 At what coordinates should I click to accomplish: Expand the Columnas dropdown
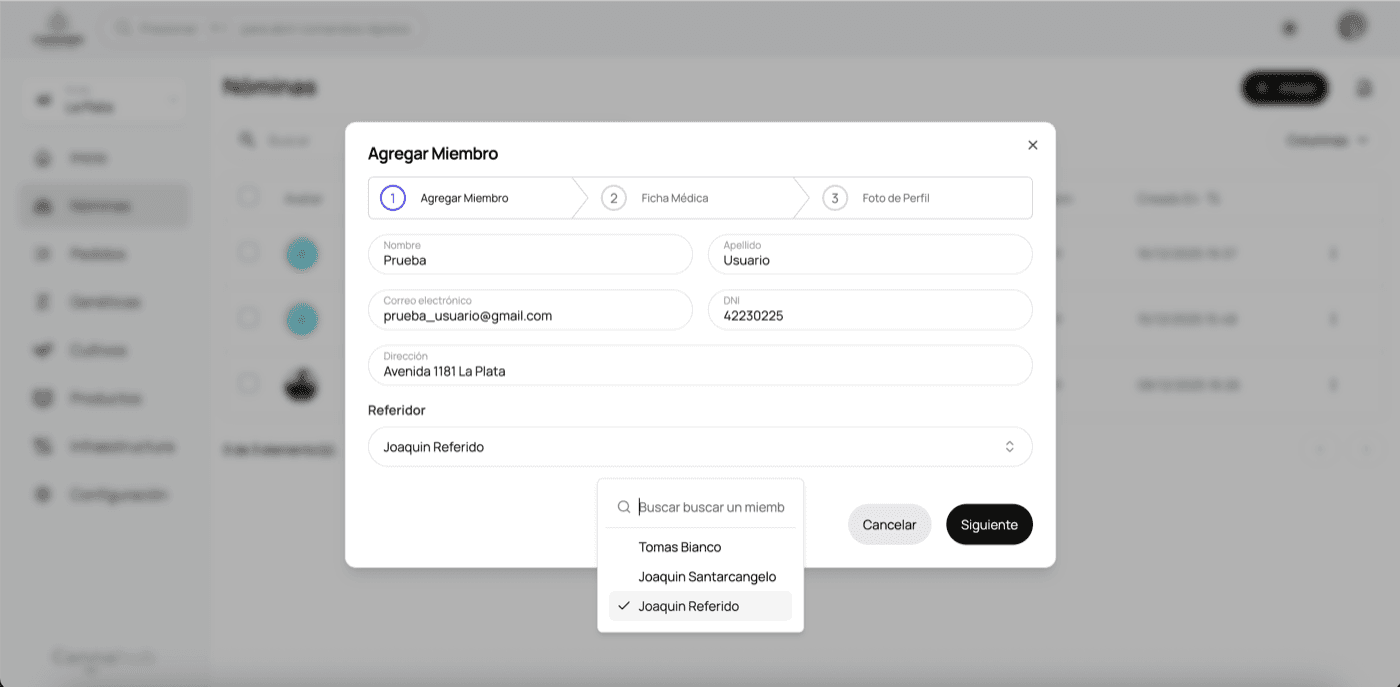pyautogui.click(x=1326, y=141)
